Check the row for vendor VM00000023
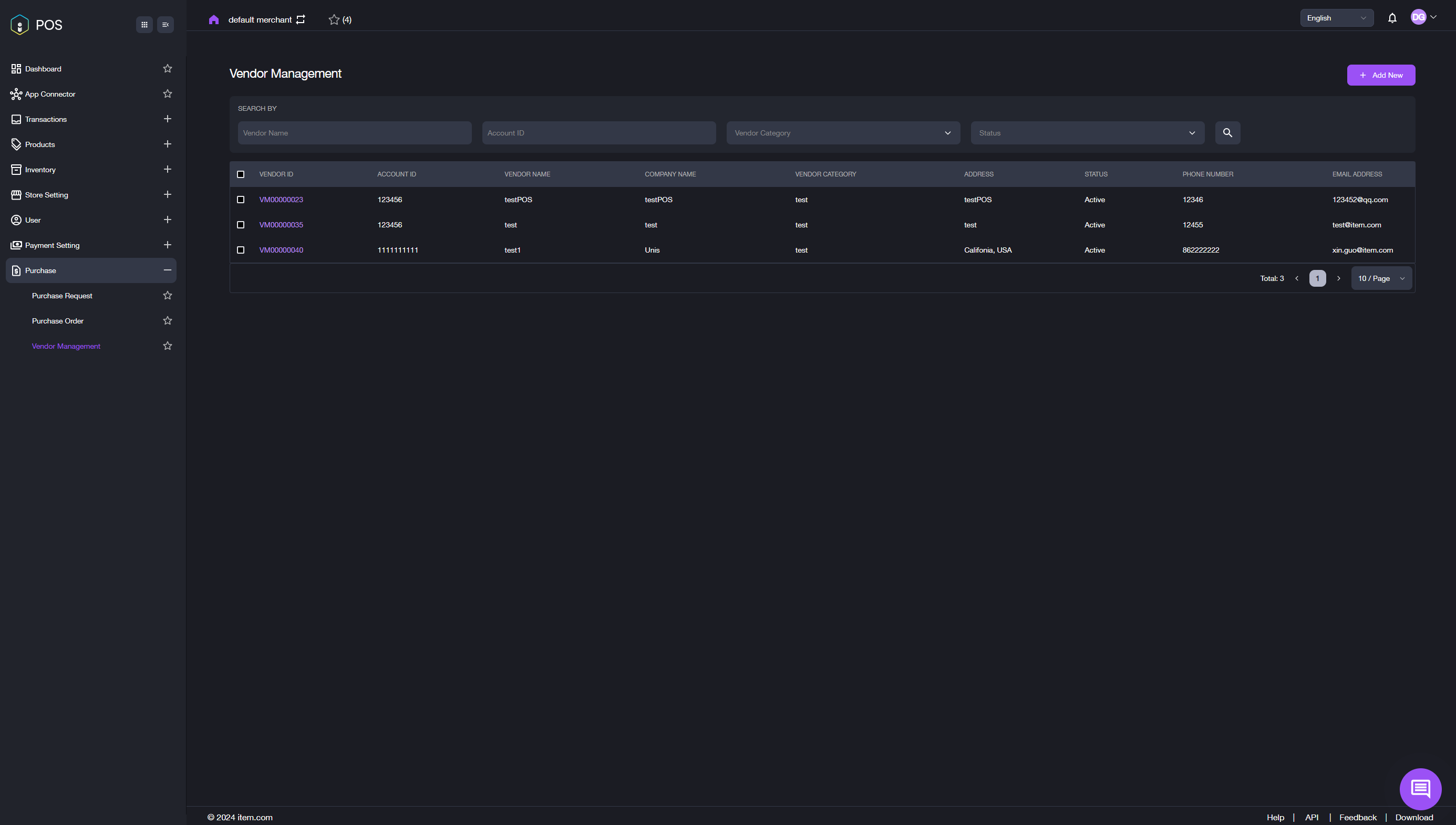Screen dimensions: 1456x825 click(240, 200)
